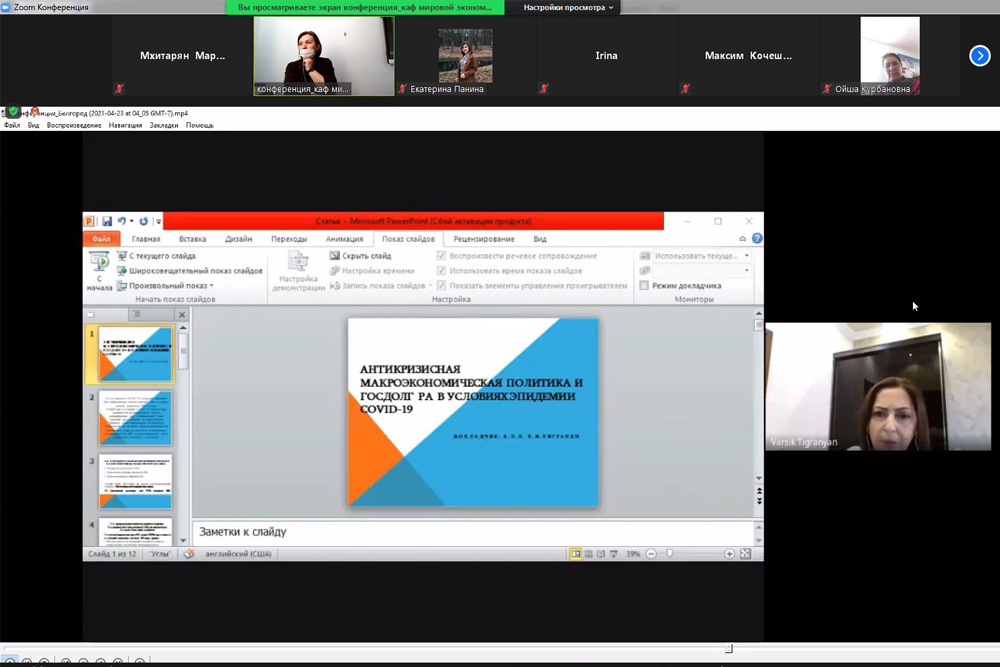Switch to slide sorter view icon
This screenshot has height=667, width=1000.
tap(590, 554)
